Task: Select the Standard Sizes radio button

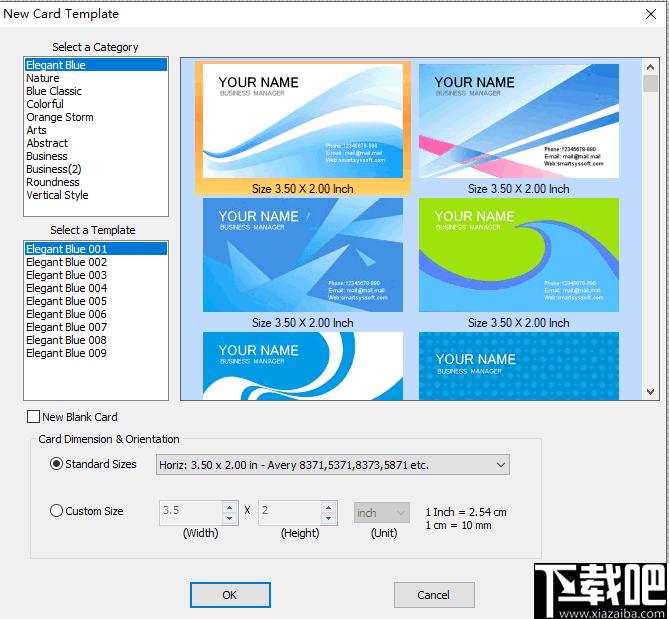Action: pyautogui.click(x=56, y=464)
